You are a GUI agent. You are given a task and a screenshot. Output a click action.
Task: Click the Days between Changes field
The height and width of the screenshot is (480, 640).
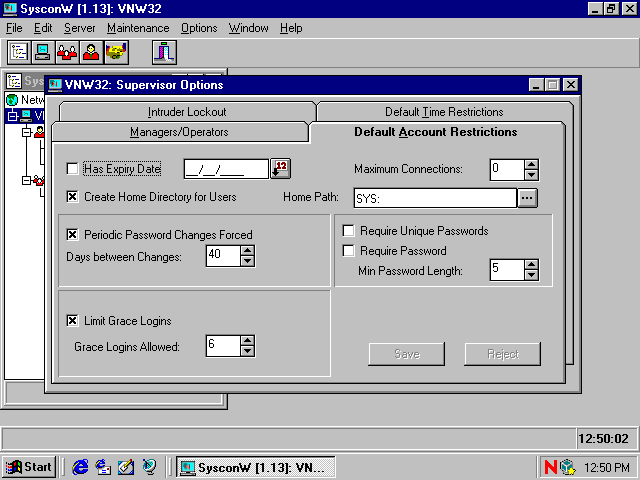tap(223, 256)
